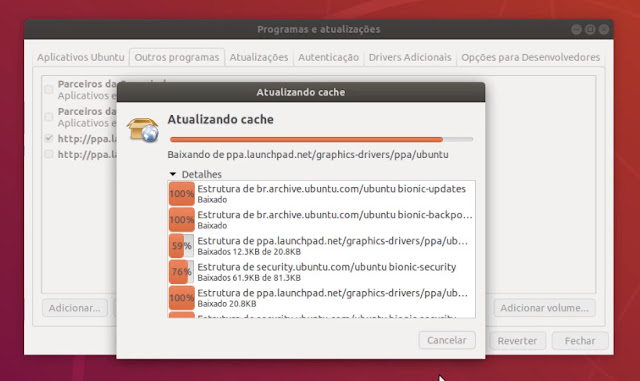The height and width of the screenshot is (381, 640).
Task: Open the Atualizações tab
Action: pyautogui.click(x=259, y=57)
